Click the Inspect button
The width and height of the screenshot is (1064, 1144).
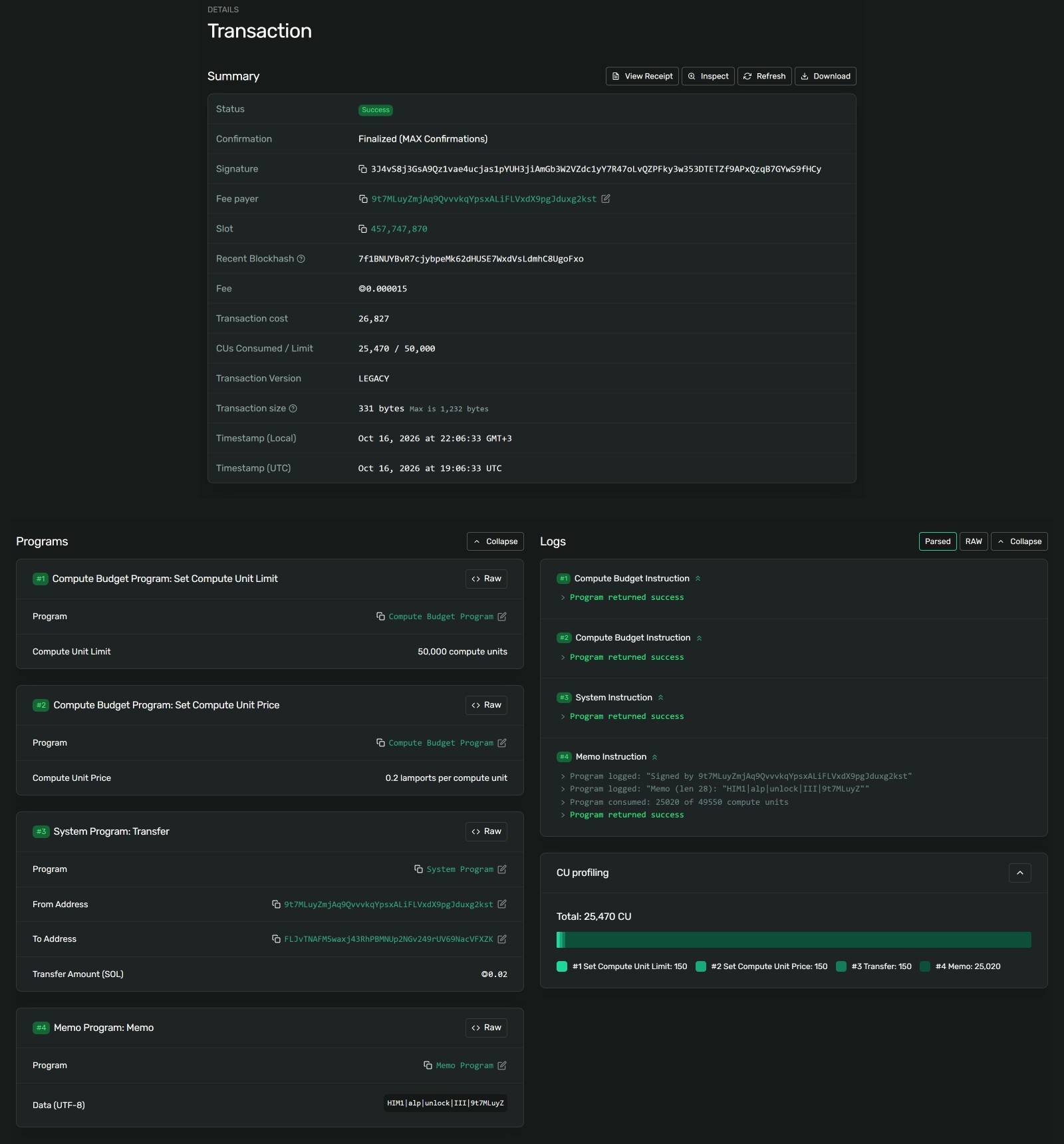(708, 76)
